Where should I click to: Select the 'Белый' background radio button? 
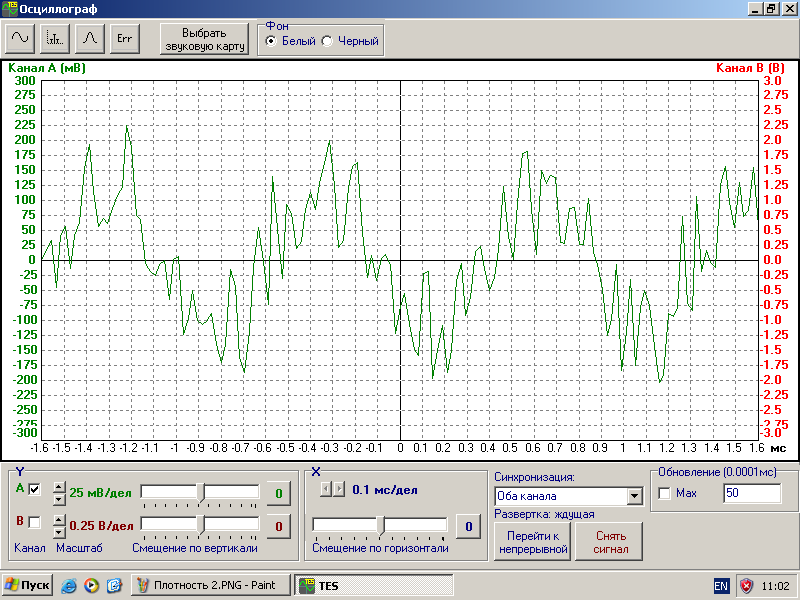point(271,41)
